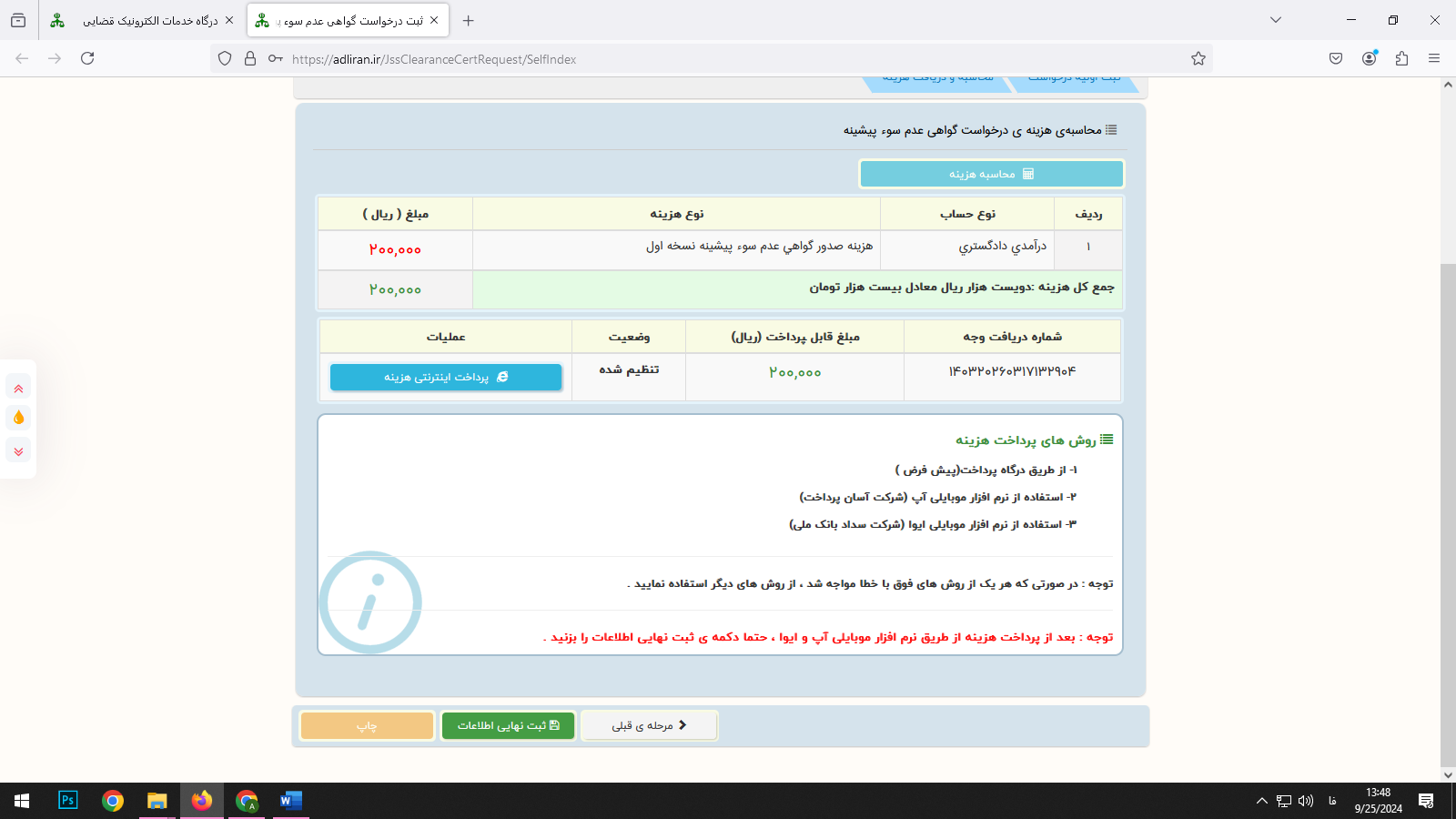Click the page vertical scrollbar

(1448, 515)
